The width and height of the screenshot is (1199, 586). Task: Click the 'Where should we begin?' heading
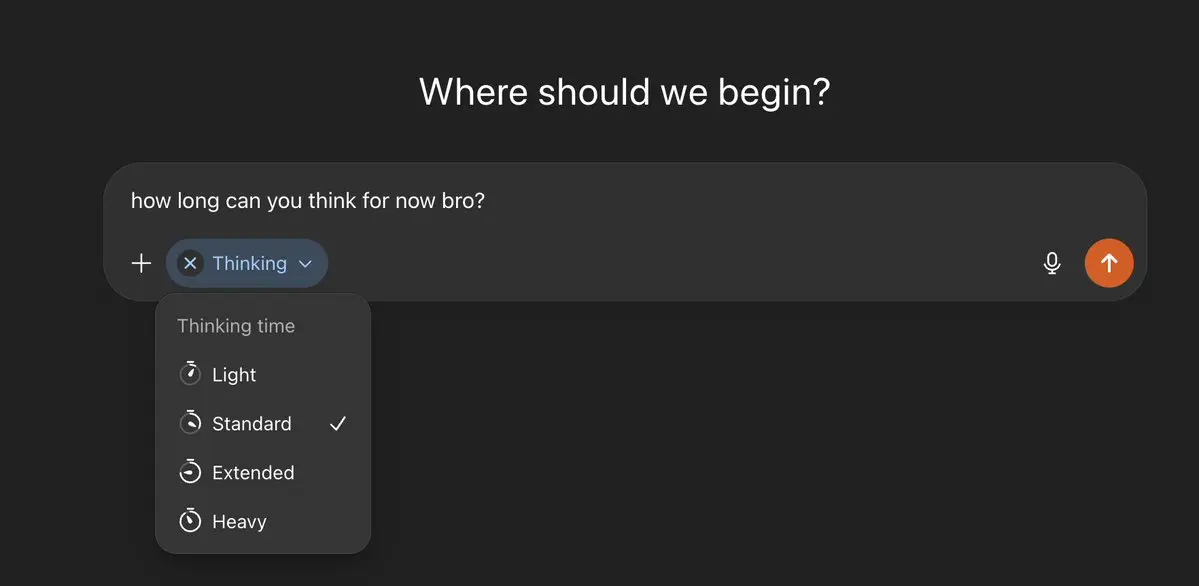click(625, 92)
